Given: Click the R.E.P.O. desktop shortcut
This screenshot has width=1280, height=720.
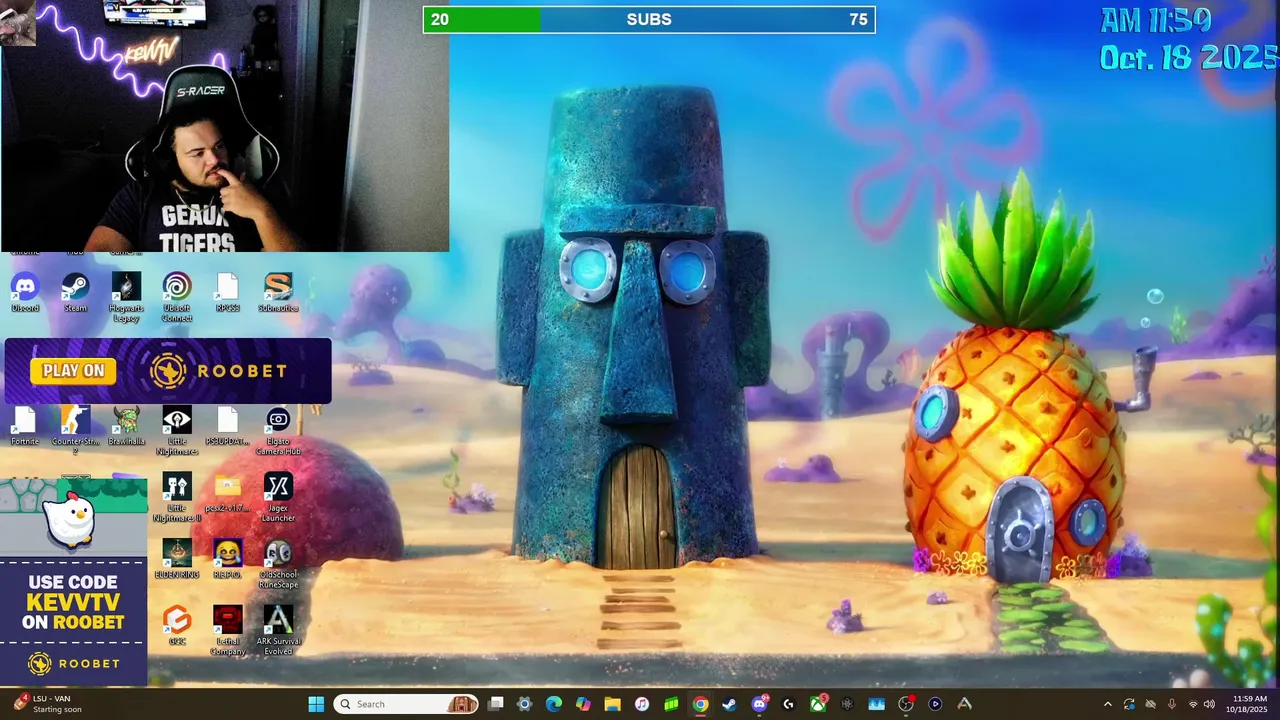Looking at the screenshot, I should point(227,559).
